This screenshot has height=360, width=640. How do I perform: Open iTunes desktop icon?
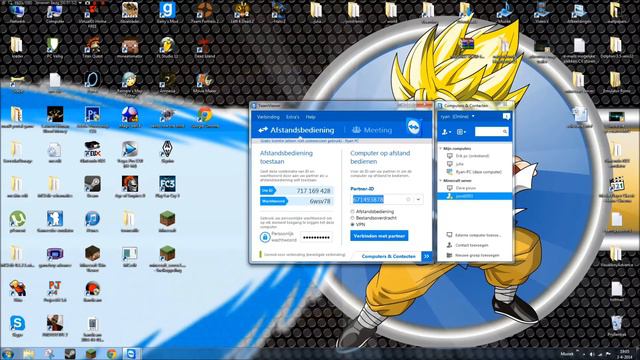click(92, 222)
